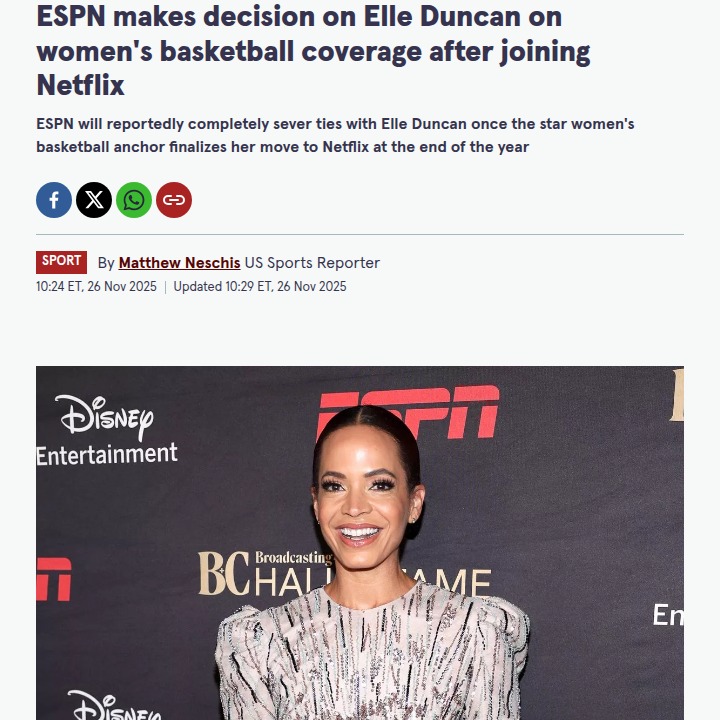Image resolution: width=720 pixels, height=720 pixels.
Task: Click the top Disney Entertainment logo in the photo
Action: (x=107, y=430)
